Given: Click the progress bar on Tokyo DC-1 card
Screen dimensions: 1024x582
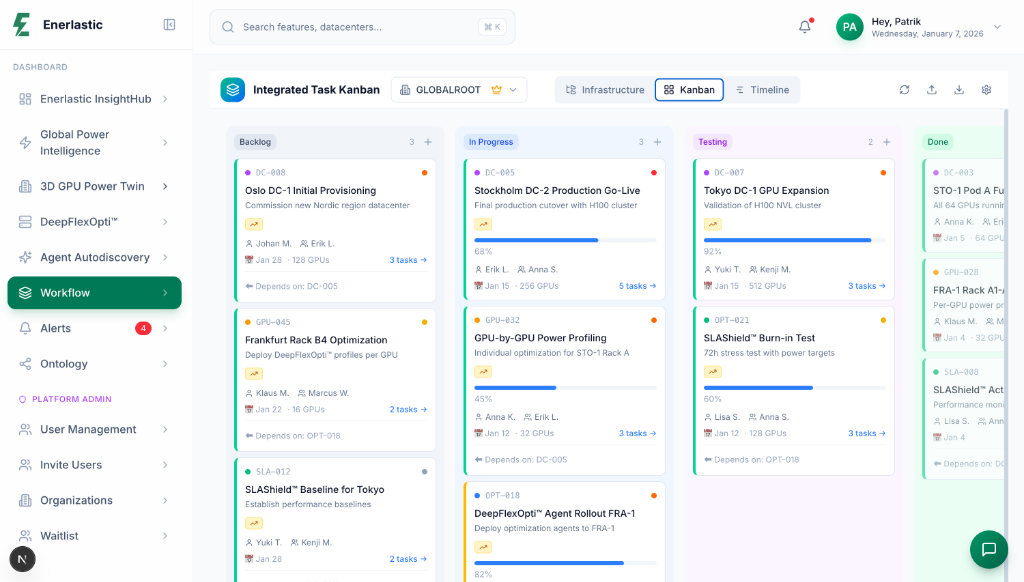Looking at the screenshot, I should click(x=792, y=240).
